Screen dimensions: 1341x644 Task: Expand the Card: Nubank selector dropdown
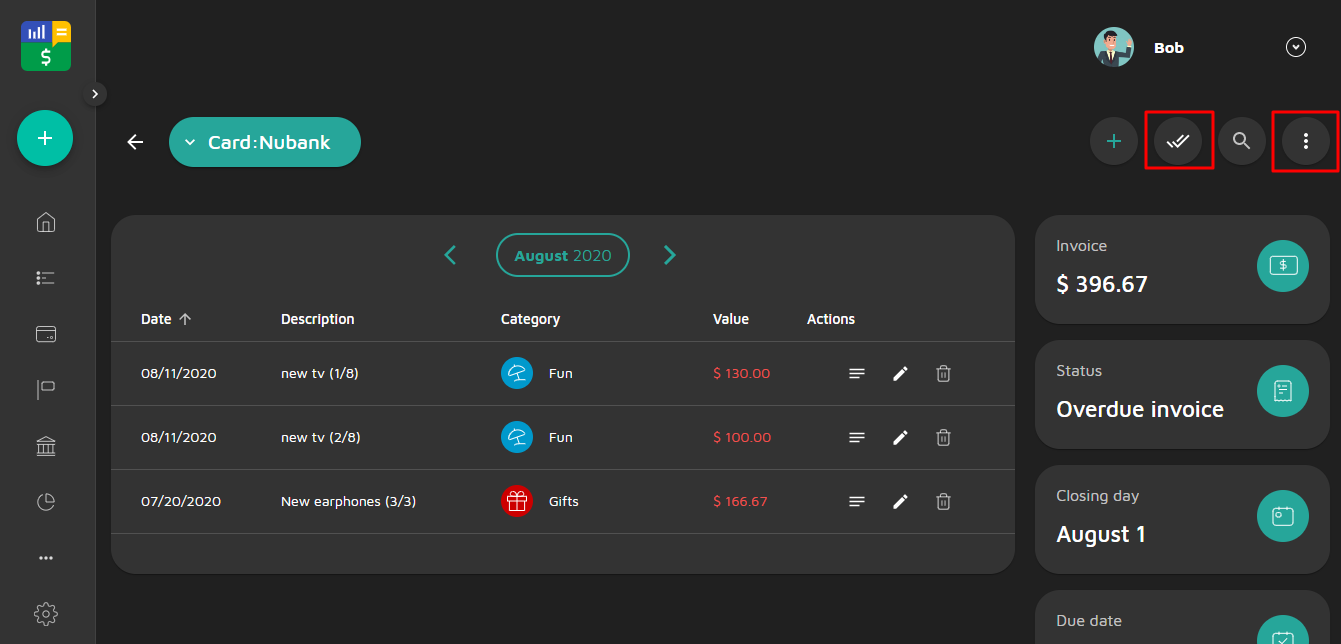(x=264, y=142)
